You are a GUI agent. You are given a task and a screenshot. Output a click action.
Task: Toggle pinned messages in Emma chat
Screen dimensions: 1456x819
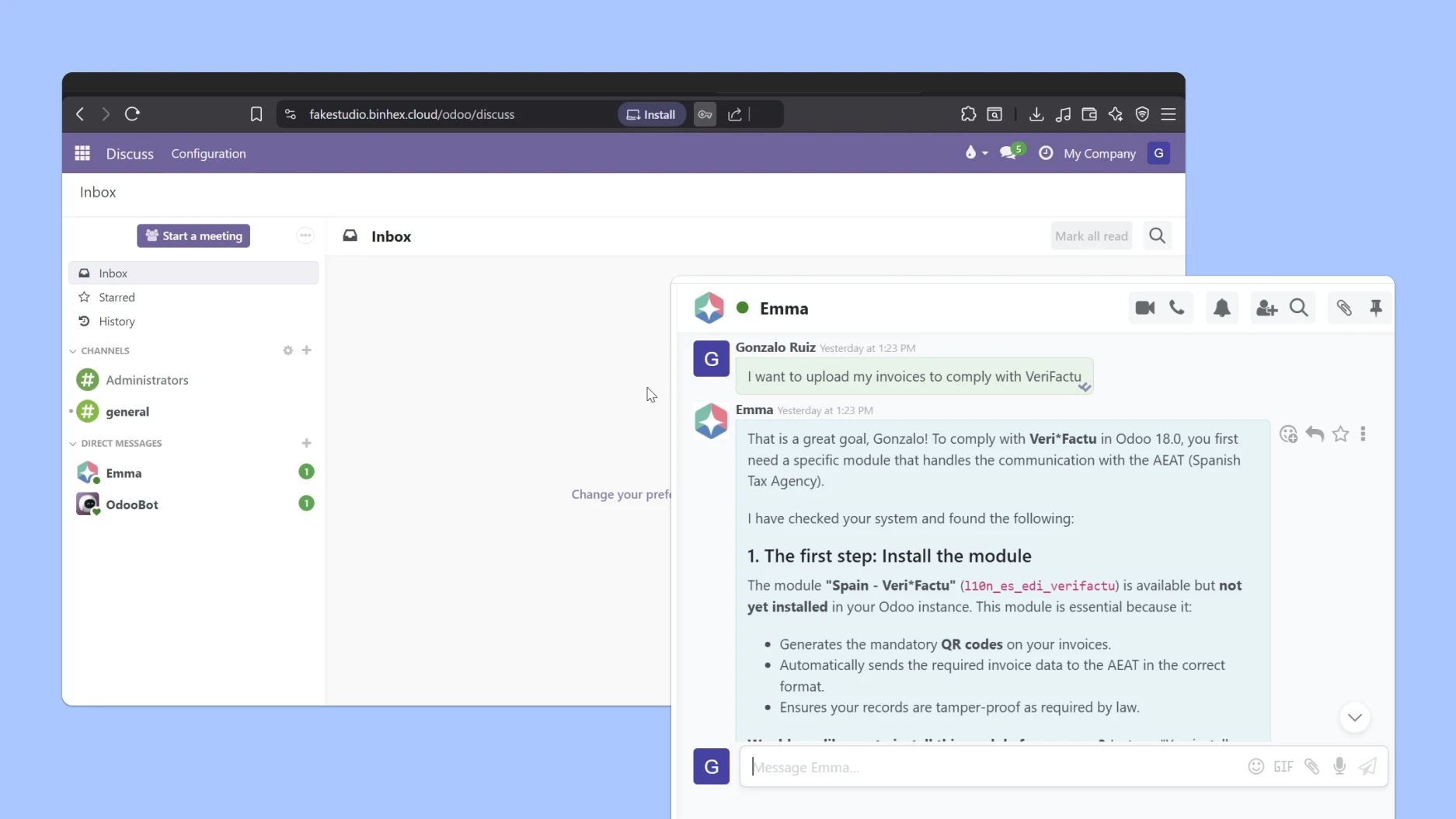click(1376, 308)
